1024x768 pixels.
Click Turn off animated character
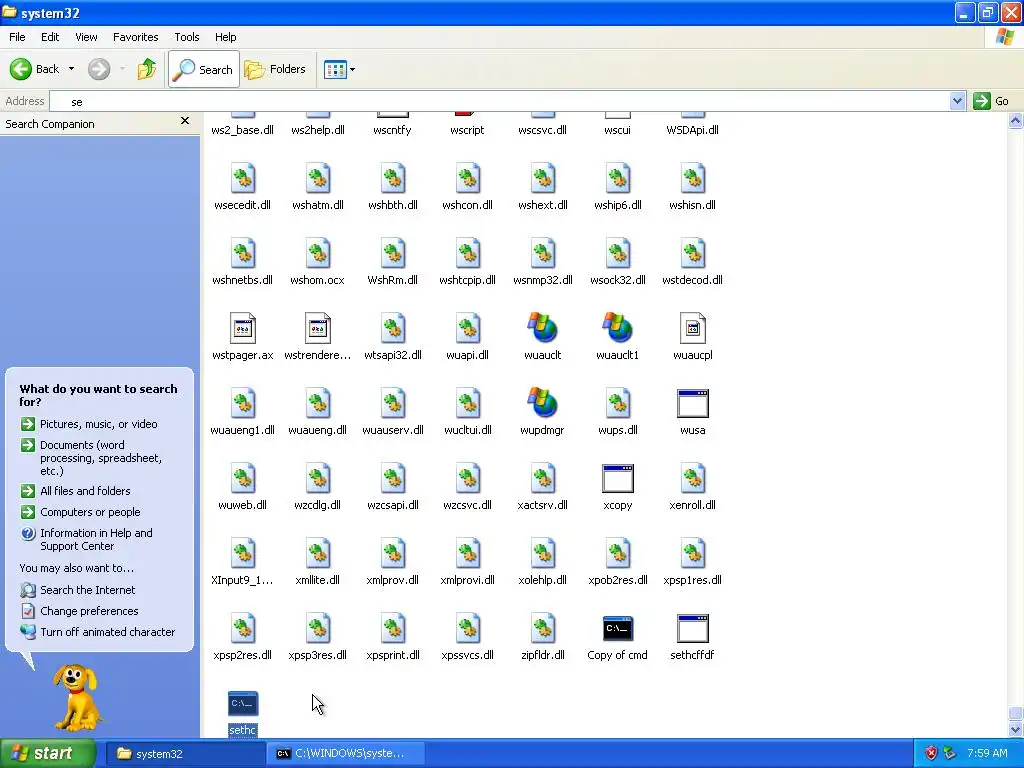107,632
